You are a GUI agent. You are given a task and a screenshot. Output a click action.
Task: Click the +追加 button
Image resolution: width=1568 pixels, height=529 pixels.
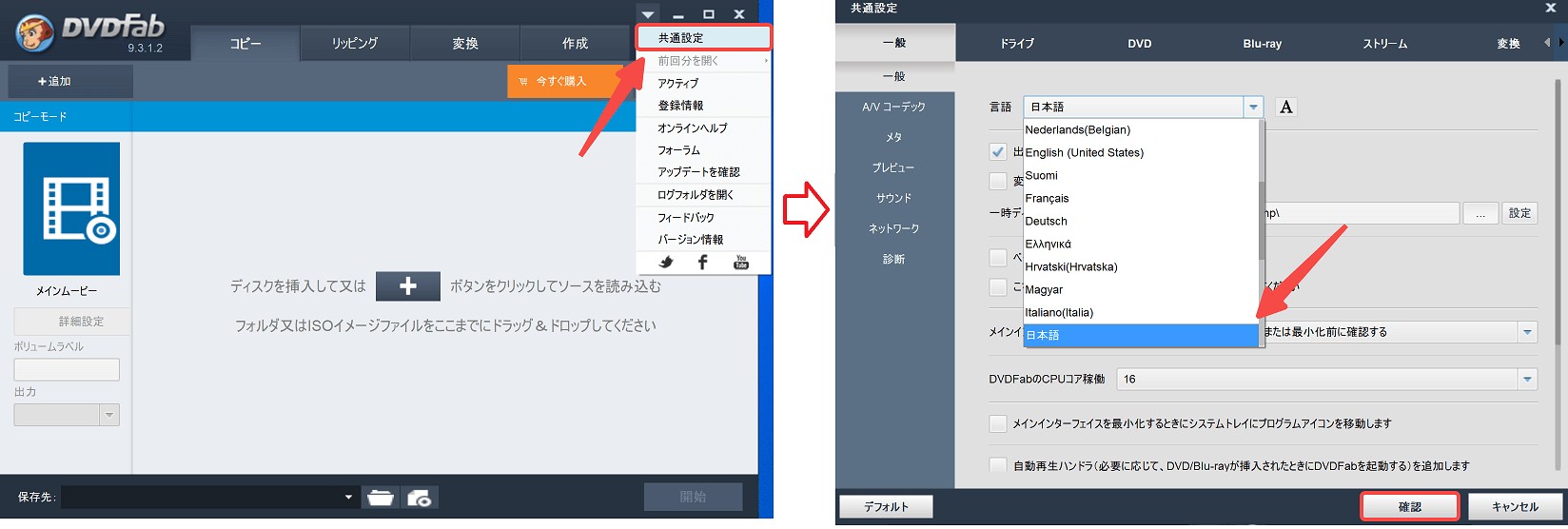[70, 81]
